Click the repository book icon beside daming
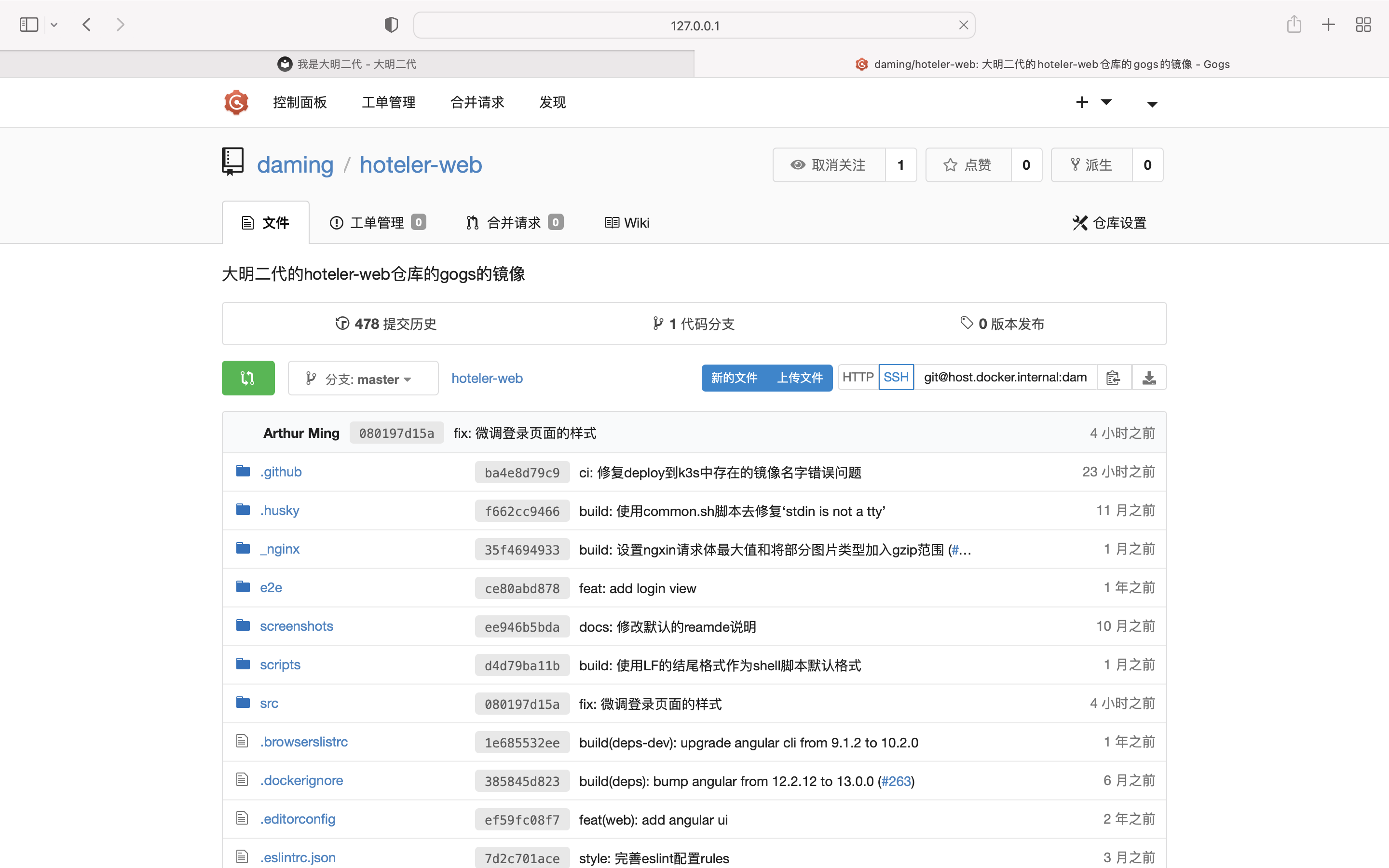Viewport: 1389px width, 868px height. coord(232,162)
